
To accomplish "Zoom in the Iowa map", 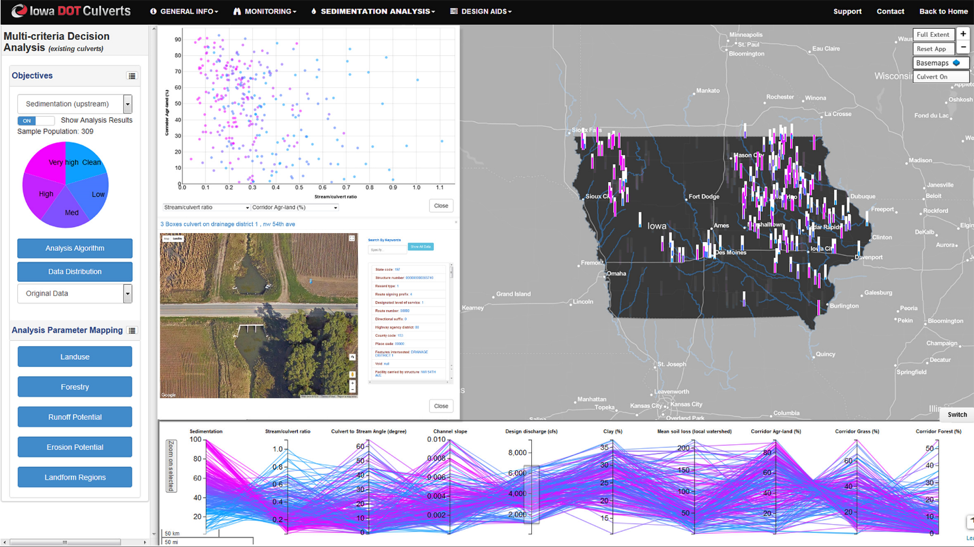I will click(963, 34).
